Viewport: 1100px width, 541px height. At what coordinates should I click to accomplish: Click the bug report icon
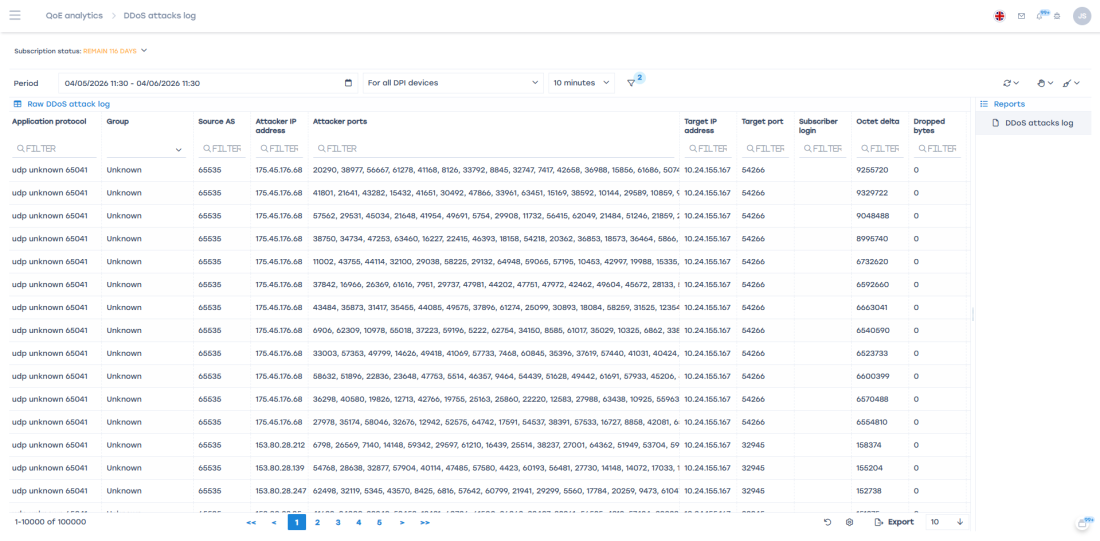point(1057,16)
